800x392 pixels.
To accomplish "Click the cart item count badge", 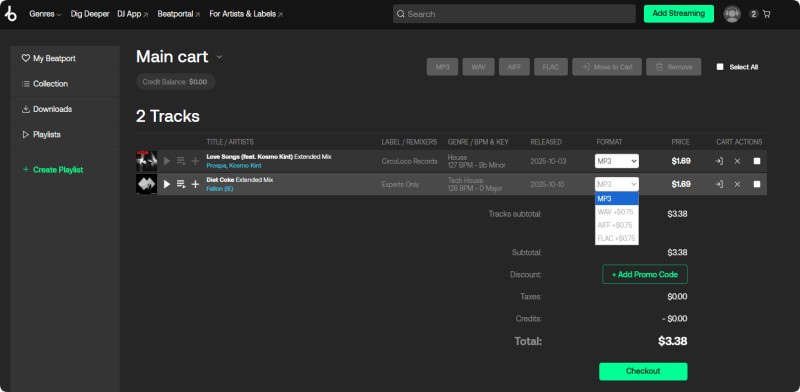I will point(754,14).
